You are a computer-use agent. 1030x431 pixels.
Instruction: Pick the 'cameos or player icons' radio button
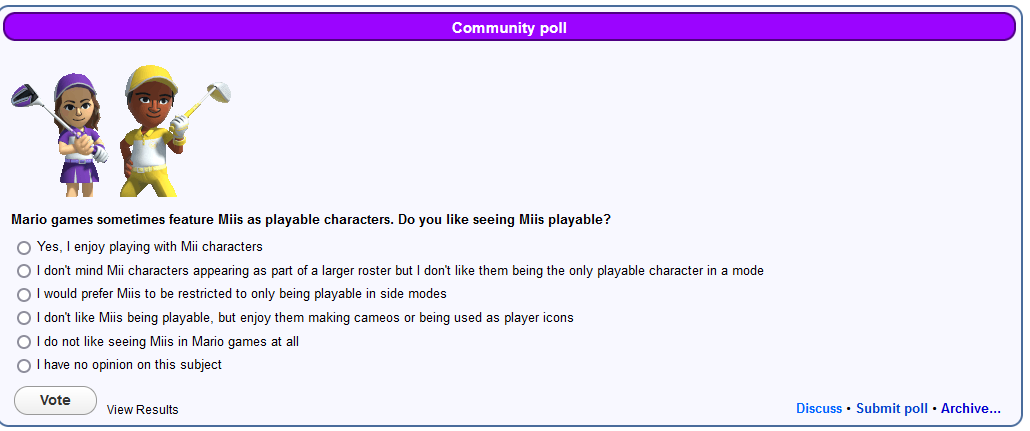[x=24, y=319]
